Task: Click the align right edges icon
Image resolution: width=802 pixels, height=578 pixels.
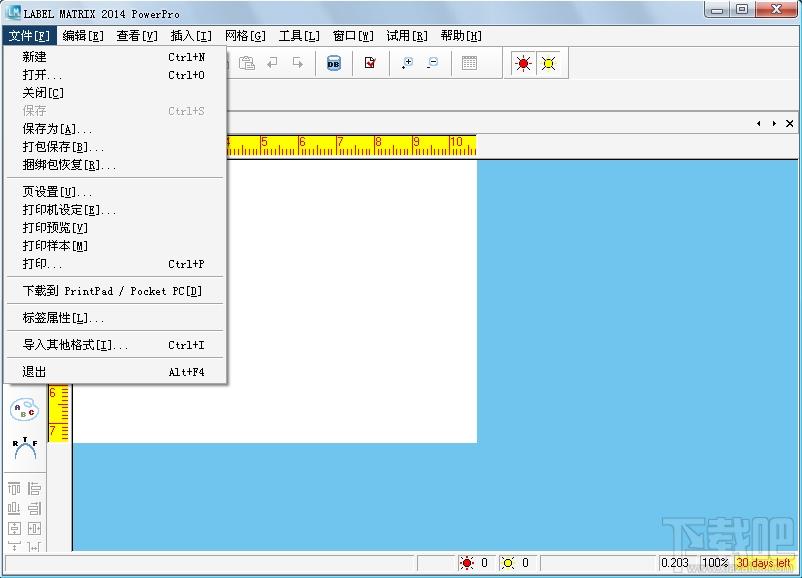Action: click(34, 508)
